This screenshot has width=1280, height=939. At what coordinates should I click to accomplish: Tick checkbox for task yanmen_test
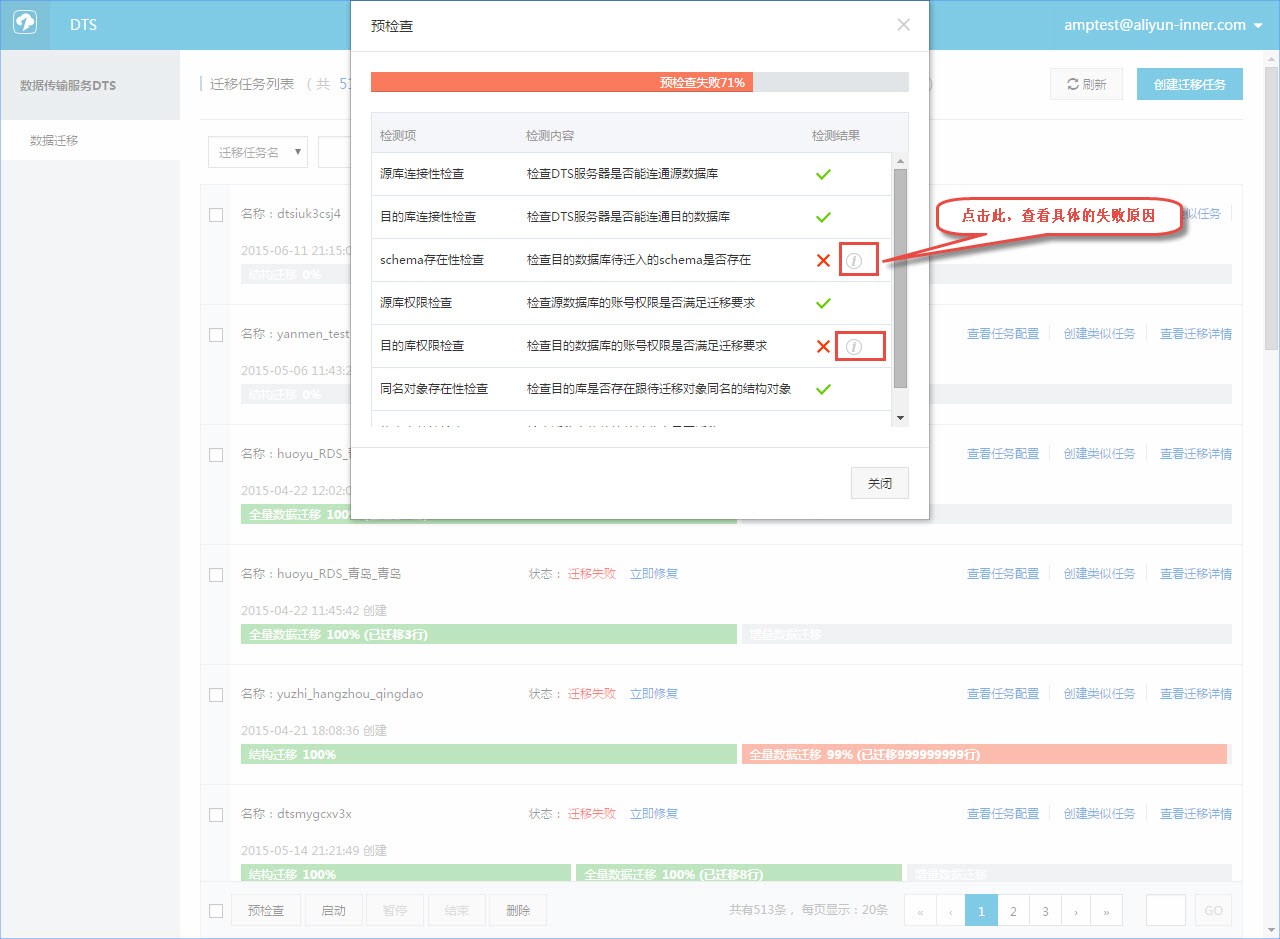point(216,334)
